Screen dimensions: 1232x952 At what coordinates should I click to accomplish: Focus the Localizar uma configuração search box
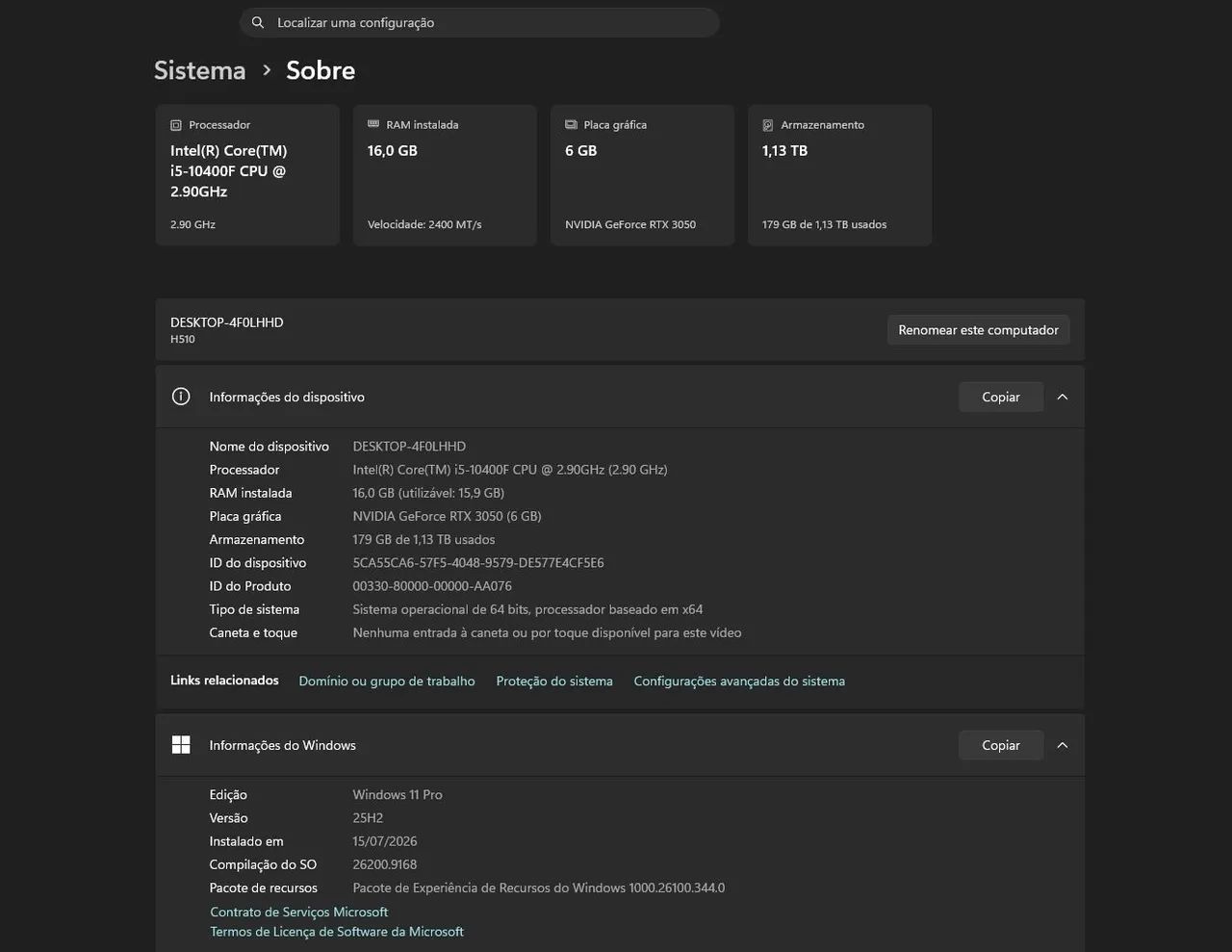(x=479, y=22)
